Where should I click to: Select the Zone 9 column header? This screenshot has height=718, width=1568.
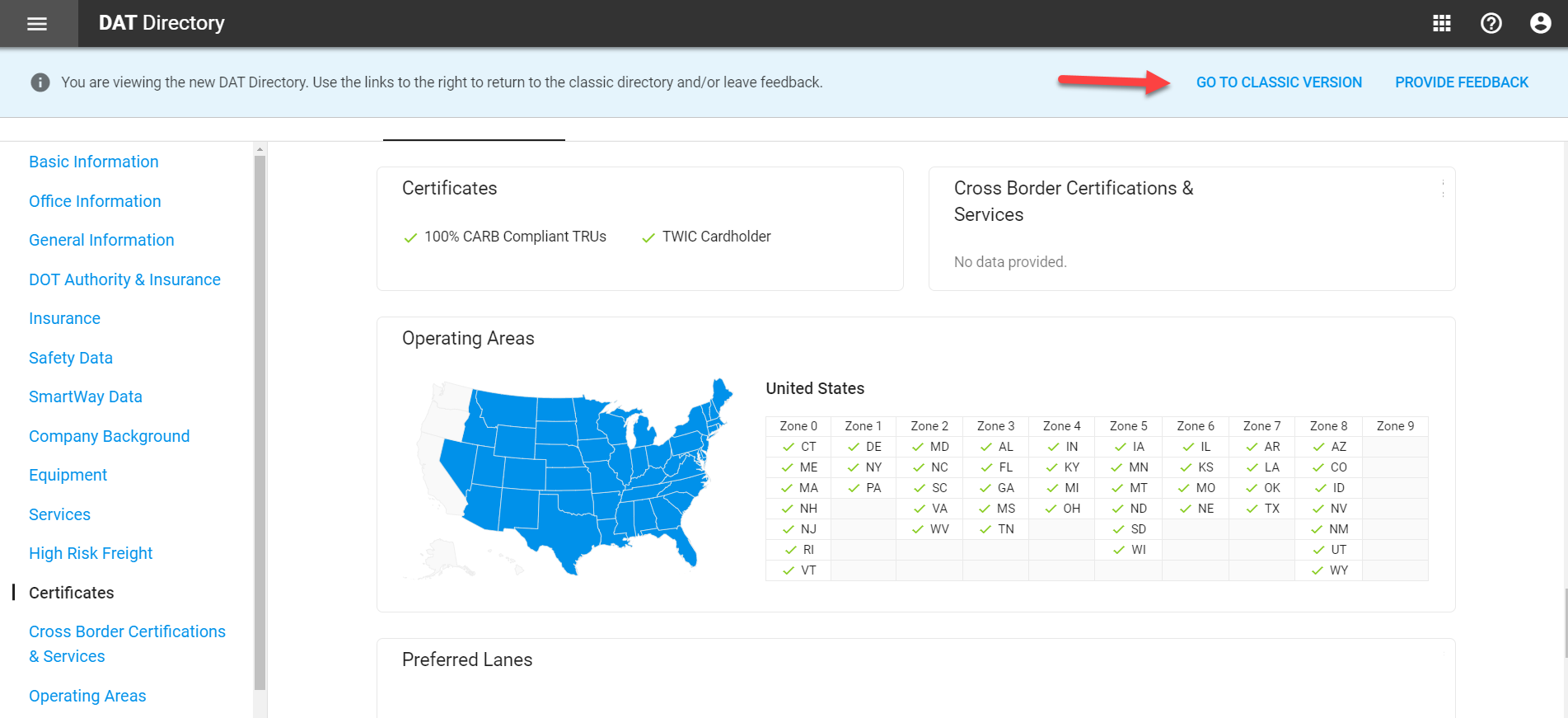pos(1395,426)
